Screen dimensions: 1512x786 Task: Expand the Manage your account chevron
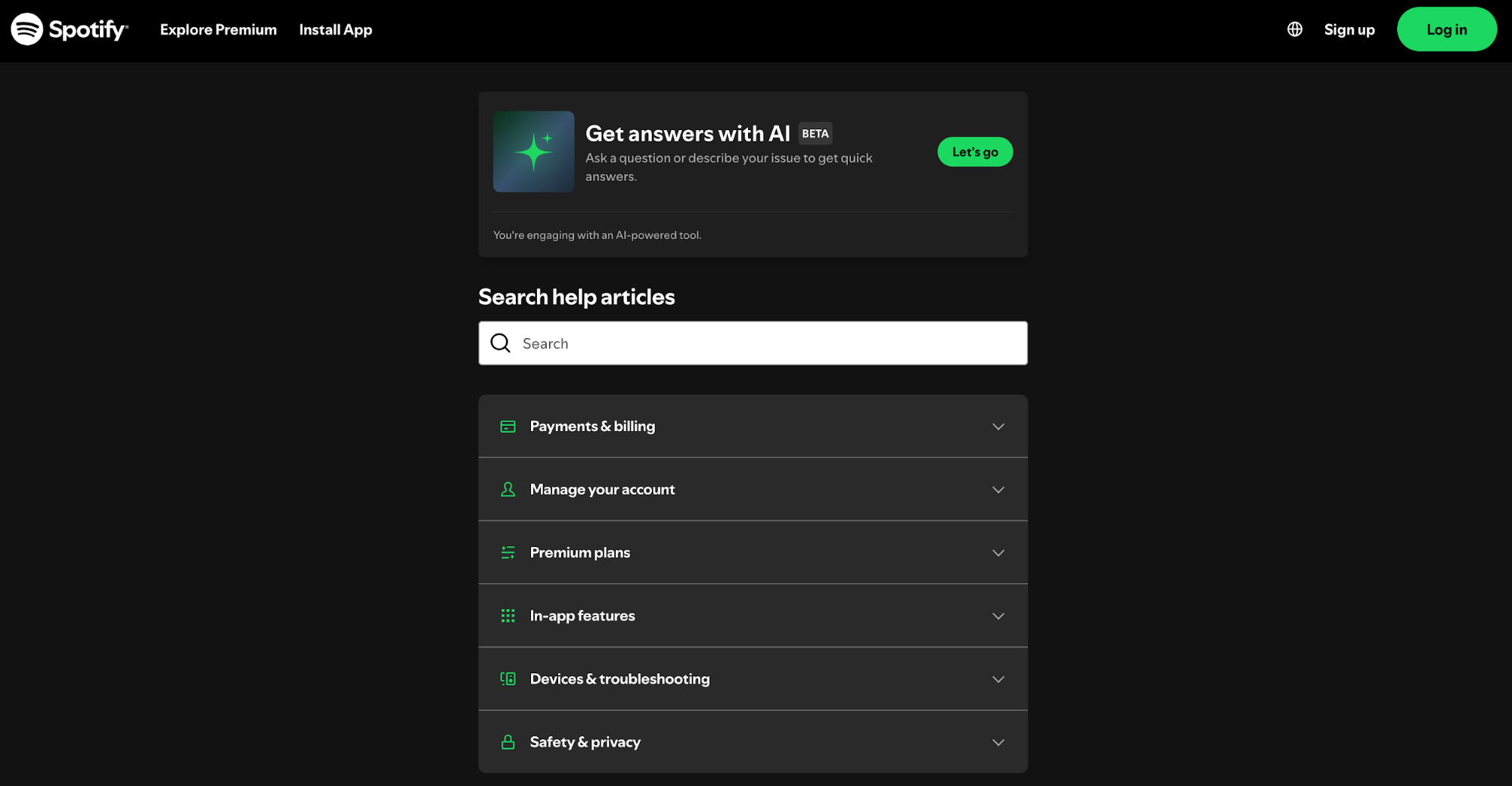pos(998,490)
